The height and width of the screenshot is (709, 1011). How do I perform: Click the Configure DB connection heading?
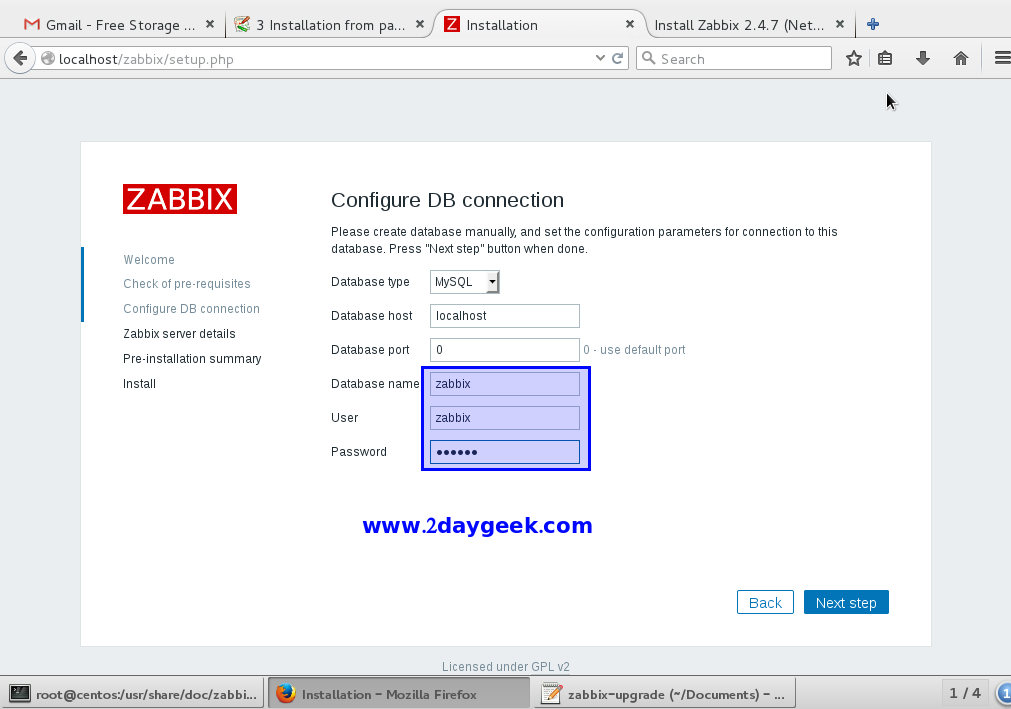(447, 200)
